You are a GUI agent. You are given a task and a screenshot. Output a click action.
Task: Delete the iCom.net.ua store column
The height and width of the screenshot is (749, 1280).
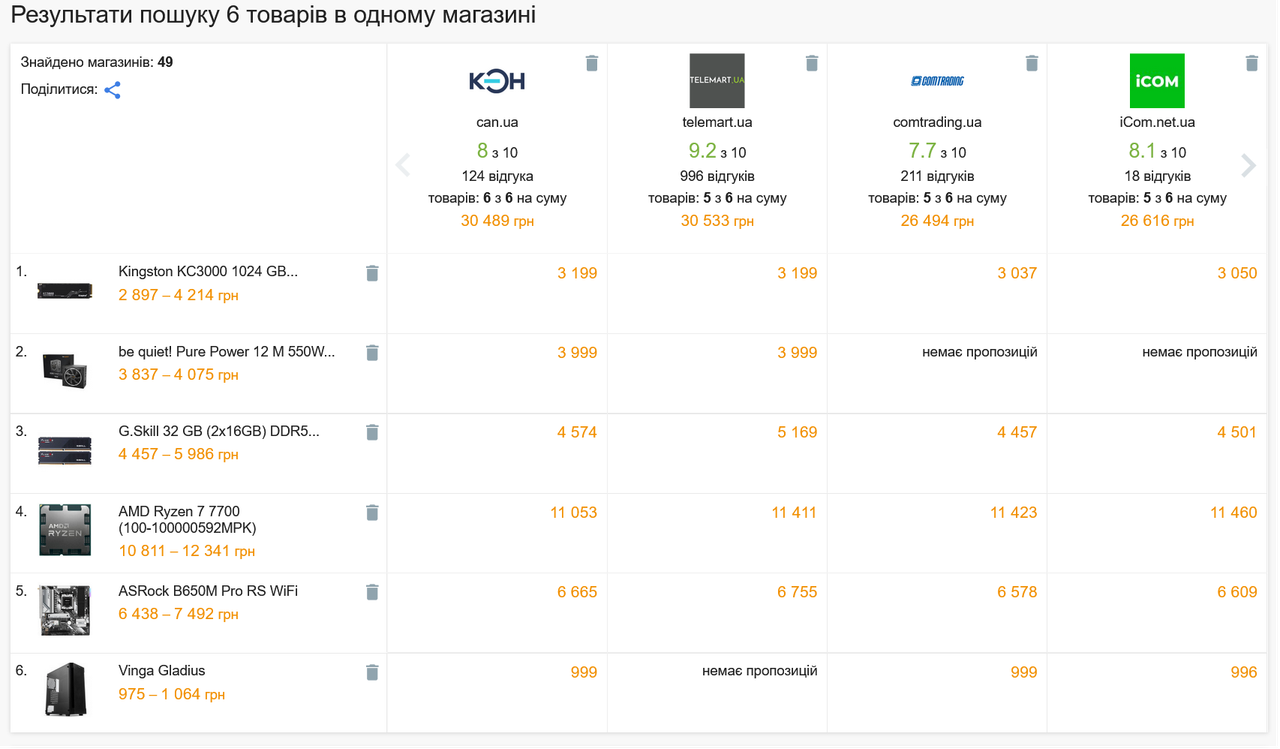pyautogui.click(x=1252, y=64)
